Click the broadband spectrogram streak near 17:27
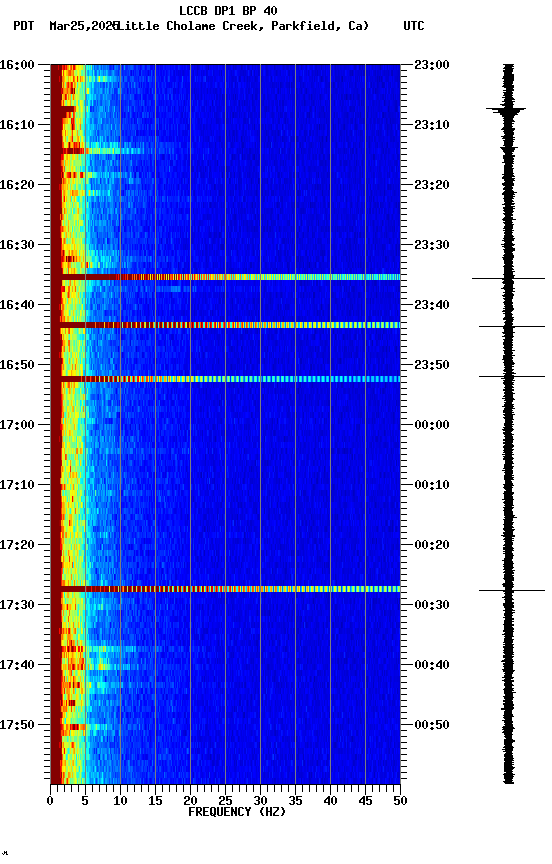The image size is (552, 864). pyautogui.click(x=225, y=589)
